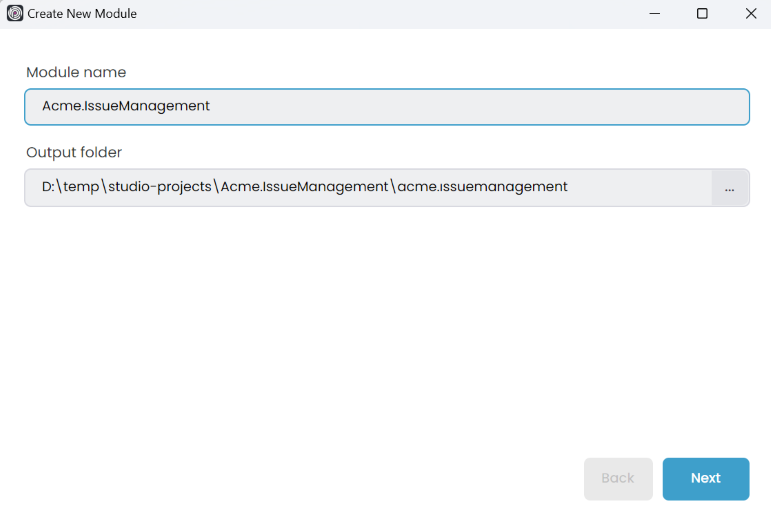Click empty right end of Module name field

click(x=600, y=106)
